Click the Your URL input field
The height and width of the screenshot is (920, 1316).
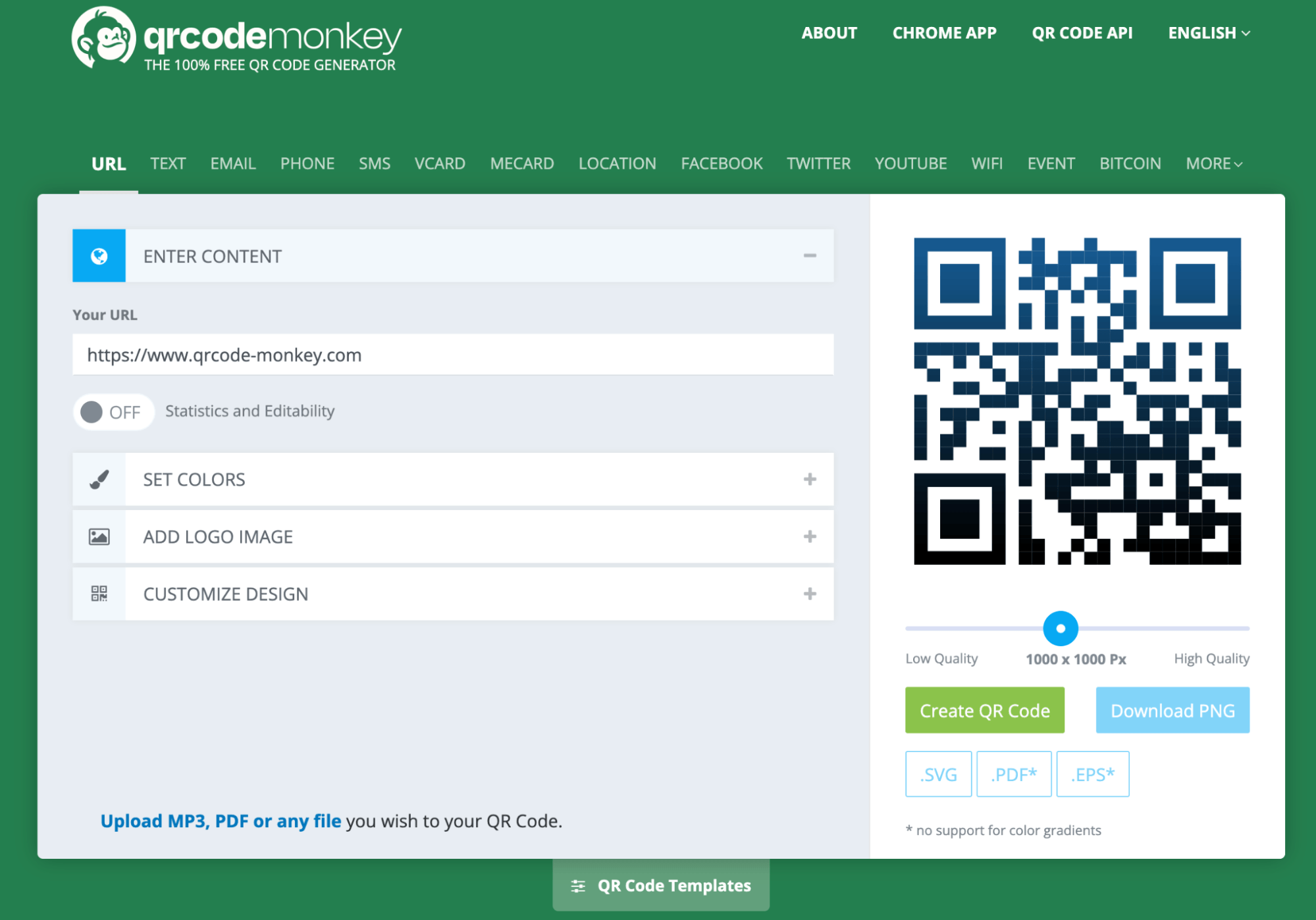point(453,355)
